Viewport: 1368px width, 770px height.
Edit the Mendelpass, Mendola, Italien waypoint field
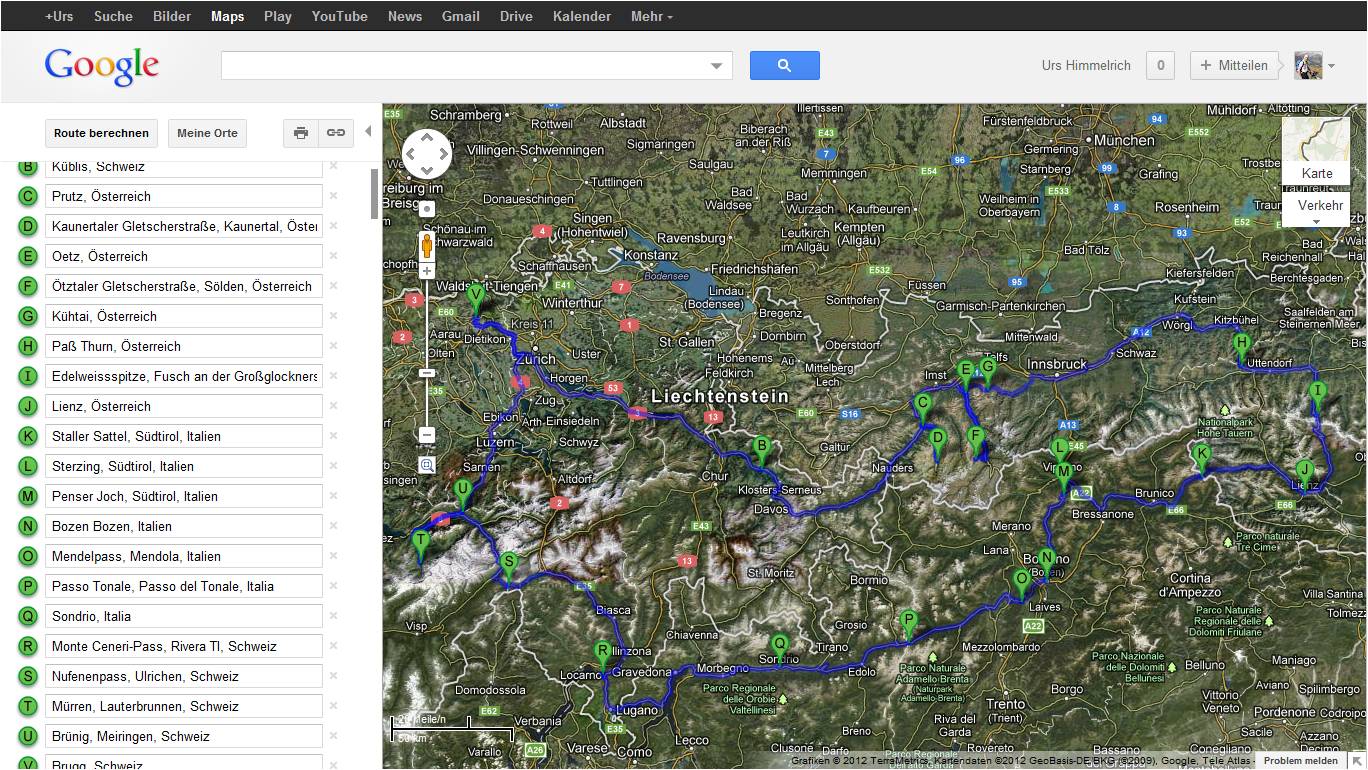pos(183,556)
